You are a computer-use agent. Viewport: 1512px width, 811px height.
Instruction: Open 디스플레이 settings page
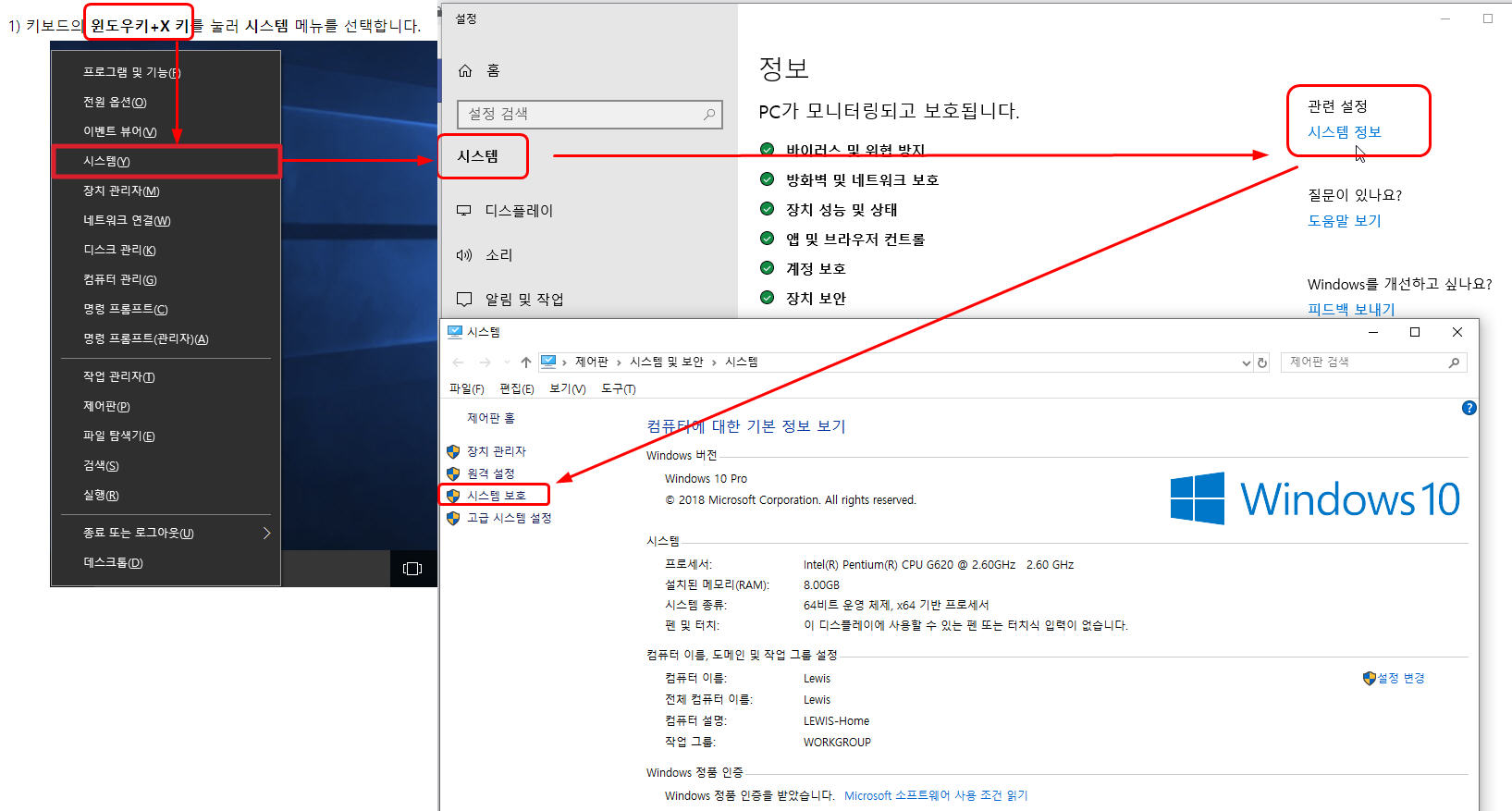point(519,210)
